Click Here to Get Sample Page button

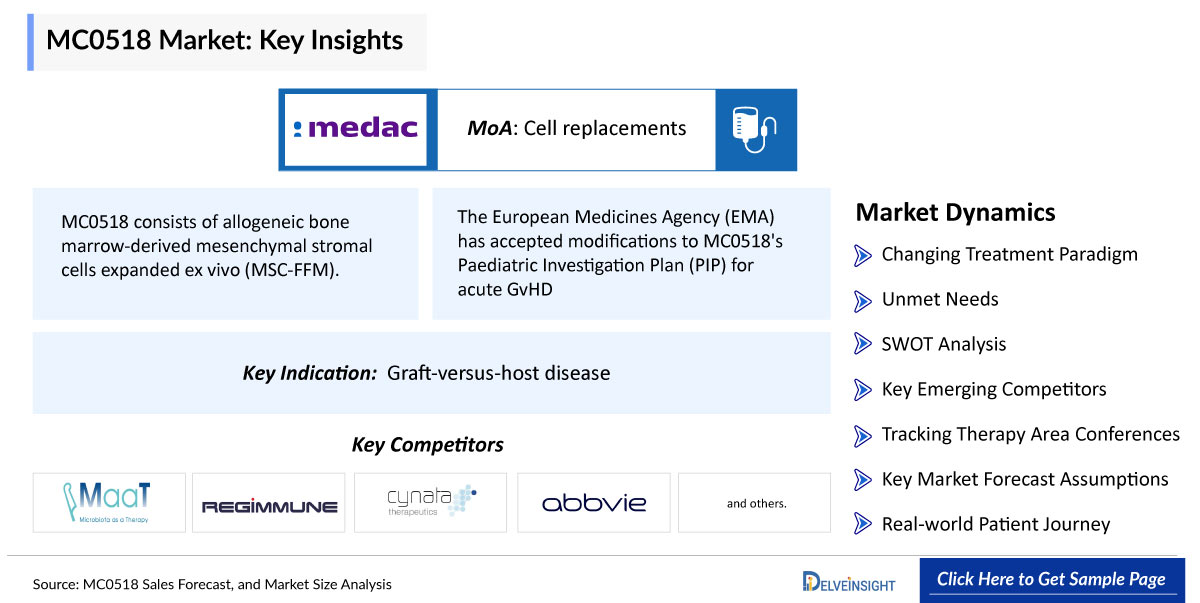(1051, 579)
